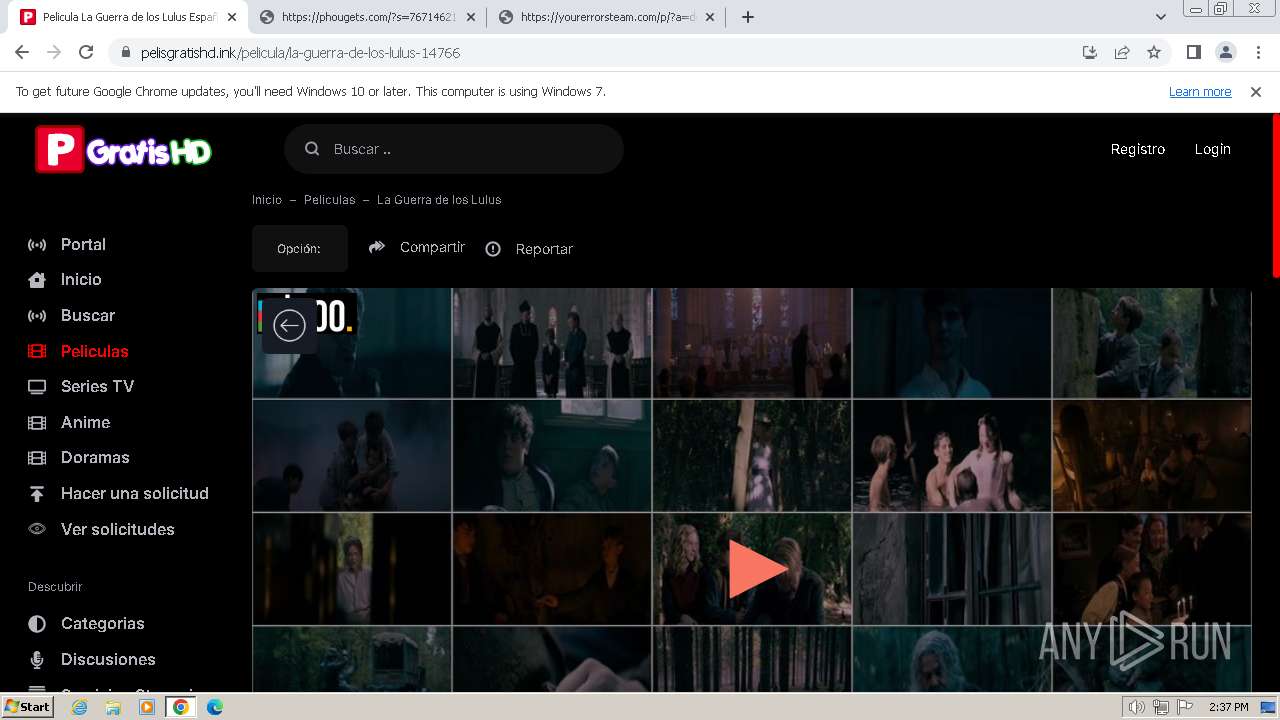
Task: Click the address bar URL
Action: [300, 52]
